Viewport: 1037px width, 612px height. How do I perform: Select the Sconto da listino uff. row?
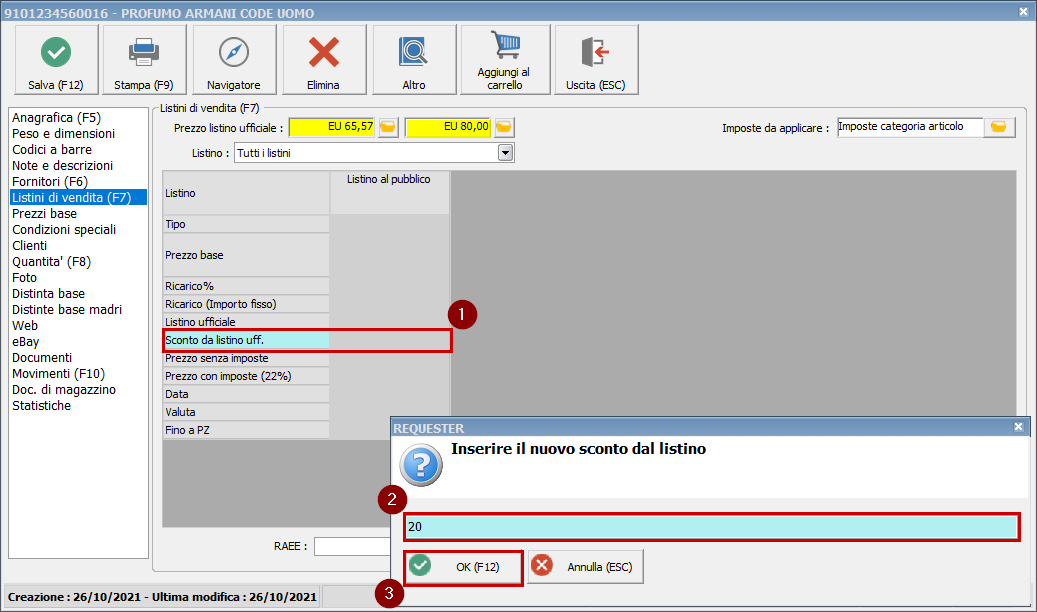click(307, 340)
